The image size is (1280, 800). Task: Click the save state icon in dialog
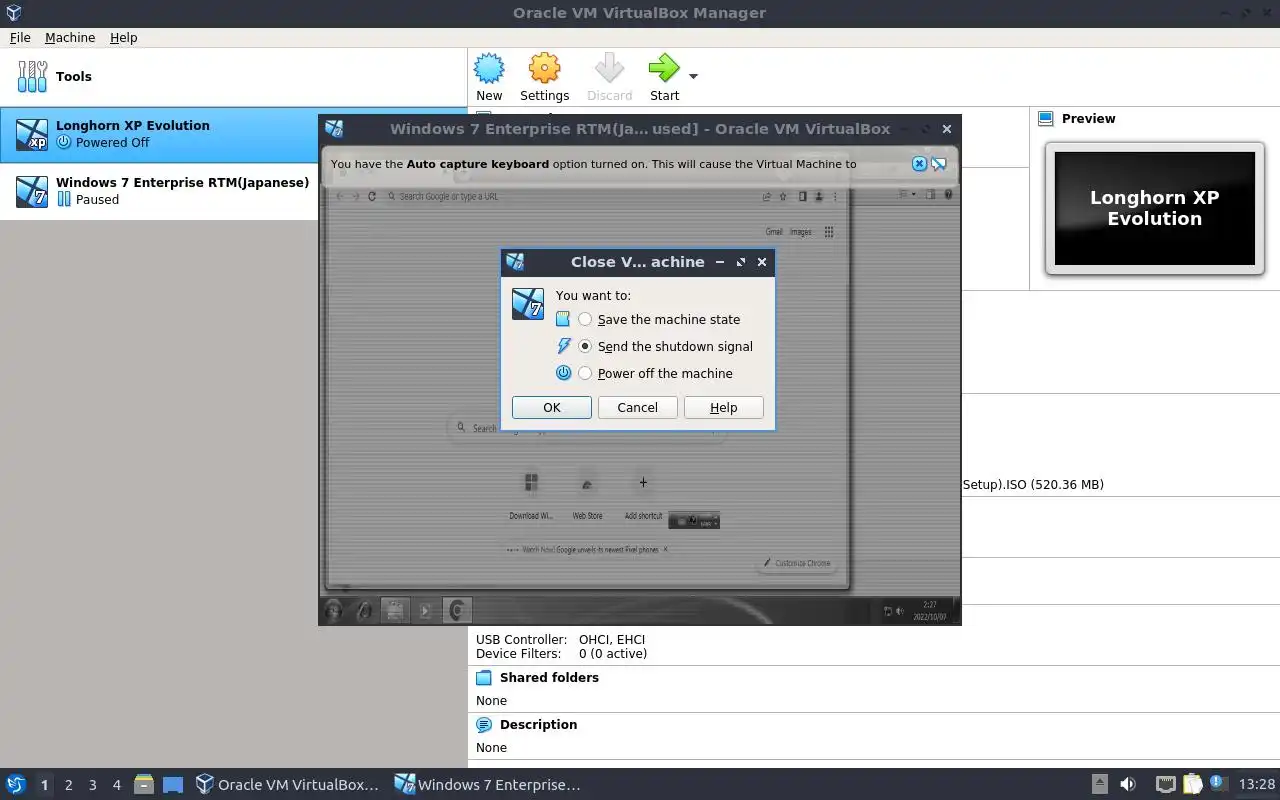click(563, 319)
